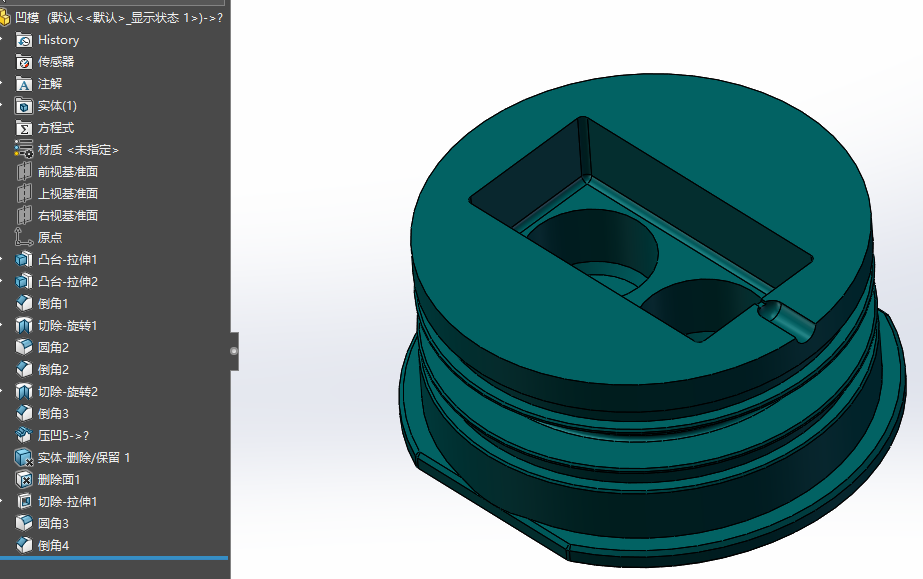The width and height of the screenshot is (923, 579).
Task: Click the feature panel collapse handle
Action: click(x=234, y=351)
